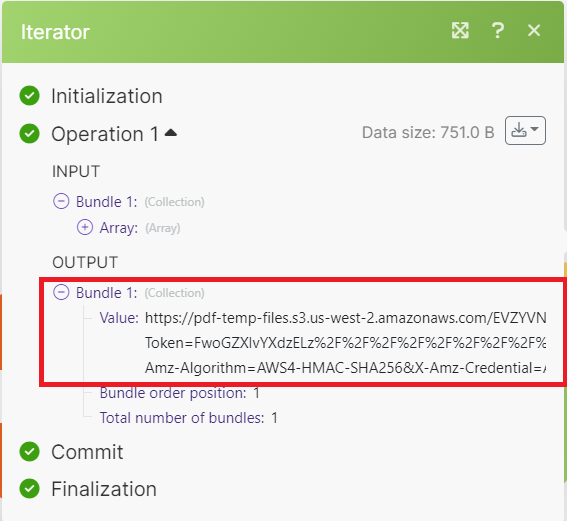The width and height of the screenshot is (567, 521).
Task: Click the Operation 1 green check icon
Action: [x=29, y=133]
